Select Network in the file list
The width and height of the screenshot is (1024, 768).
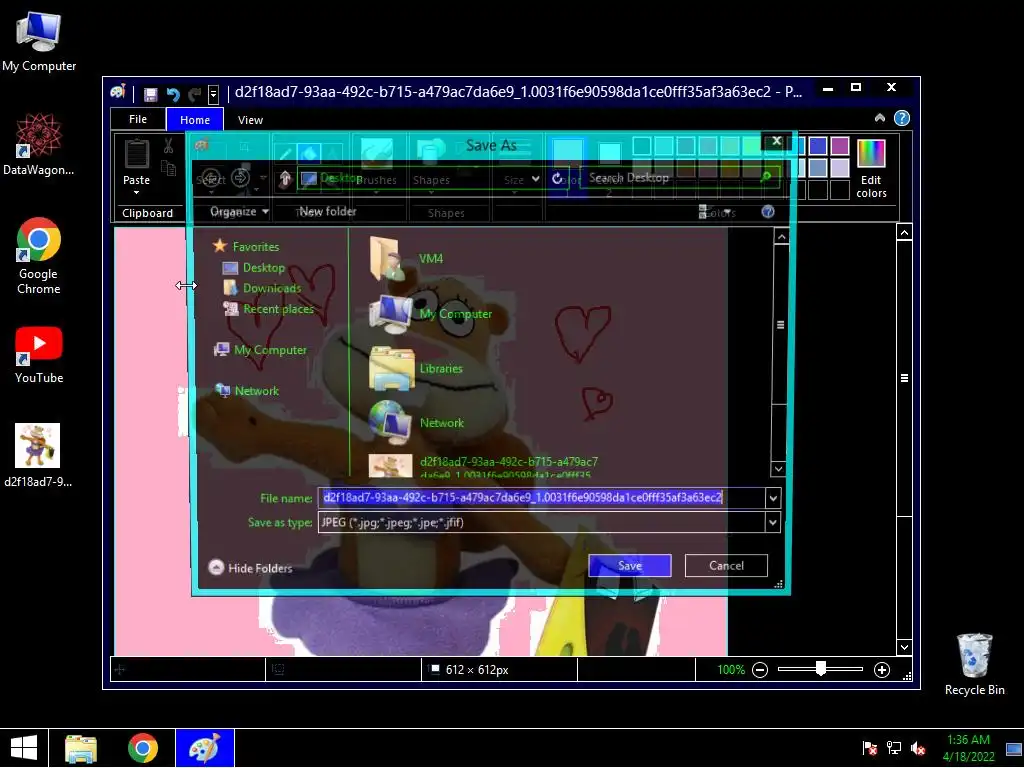point(417,423)
